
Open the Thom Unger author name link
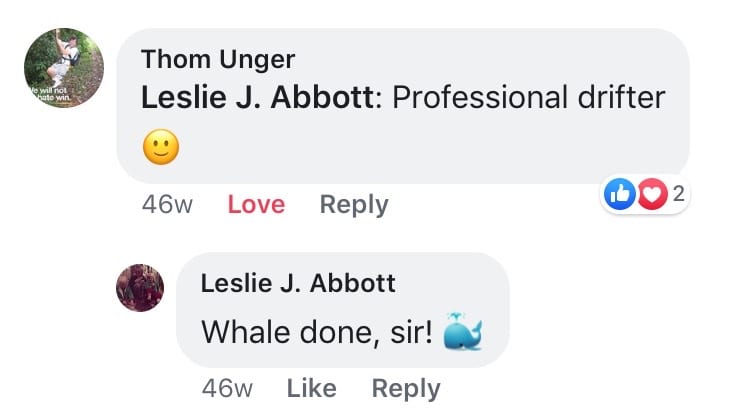(218, 59)
